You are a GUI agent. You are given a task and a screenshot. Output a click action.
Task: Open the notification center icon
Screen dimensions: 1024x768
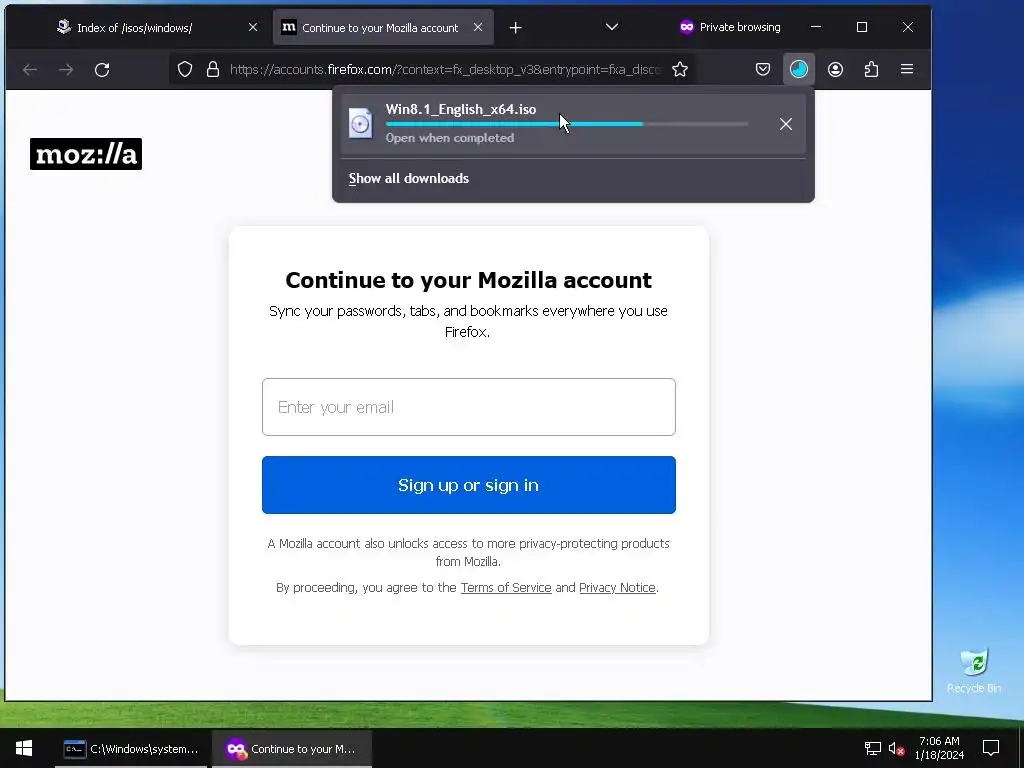[991, 748]
